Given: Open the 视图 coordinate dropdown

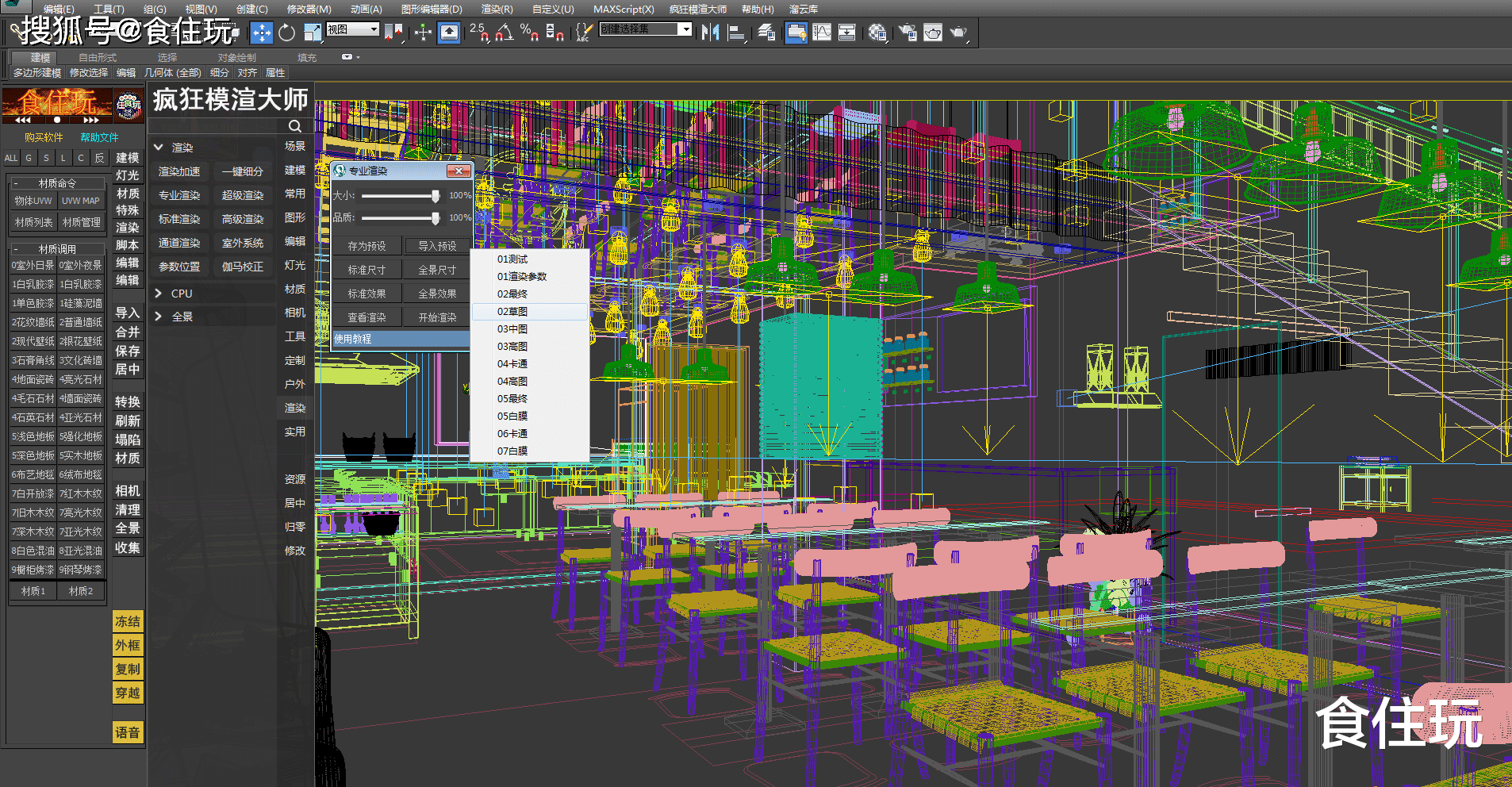Looking at the screenshot, I should pyautogui.click(x=353, y=29).
